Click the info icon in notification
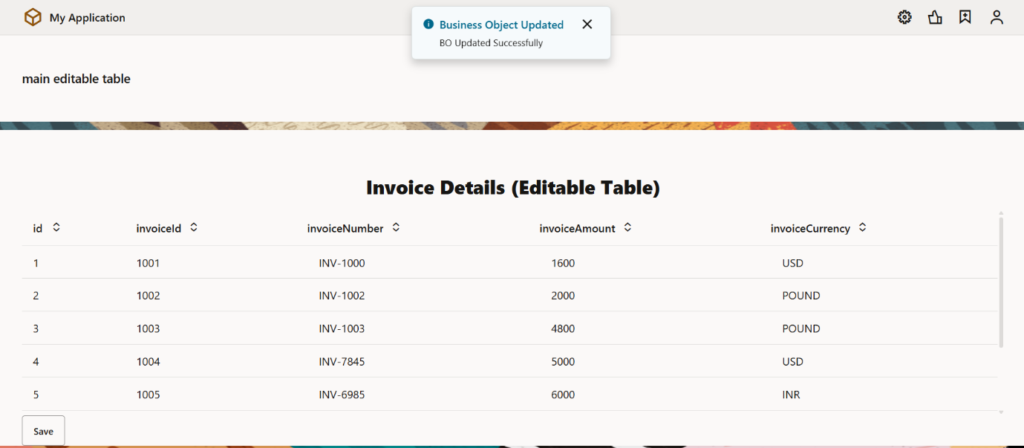Screen dimensions: 1024x448 click(428, 24)
